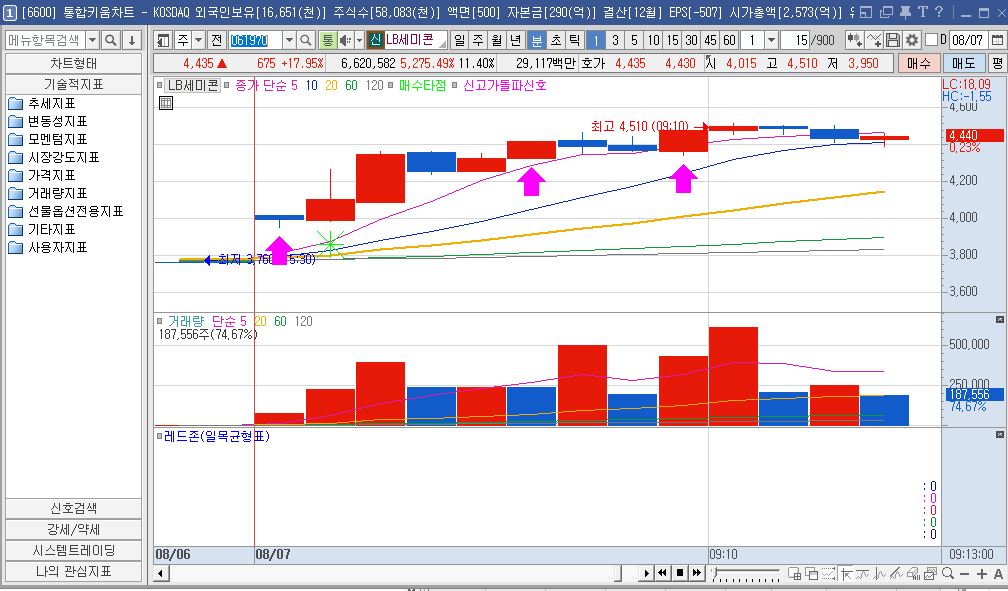Select the 5-minute interval button
Image resolution: width=1008 pixels, height=591 pixels.
(634, 41)
